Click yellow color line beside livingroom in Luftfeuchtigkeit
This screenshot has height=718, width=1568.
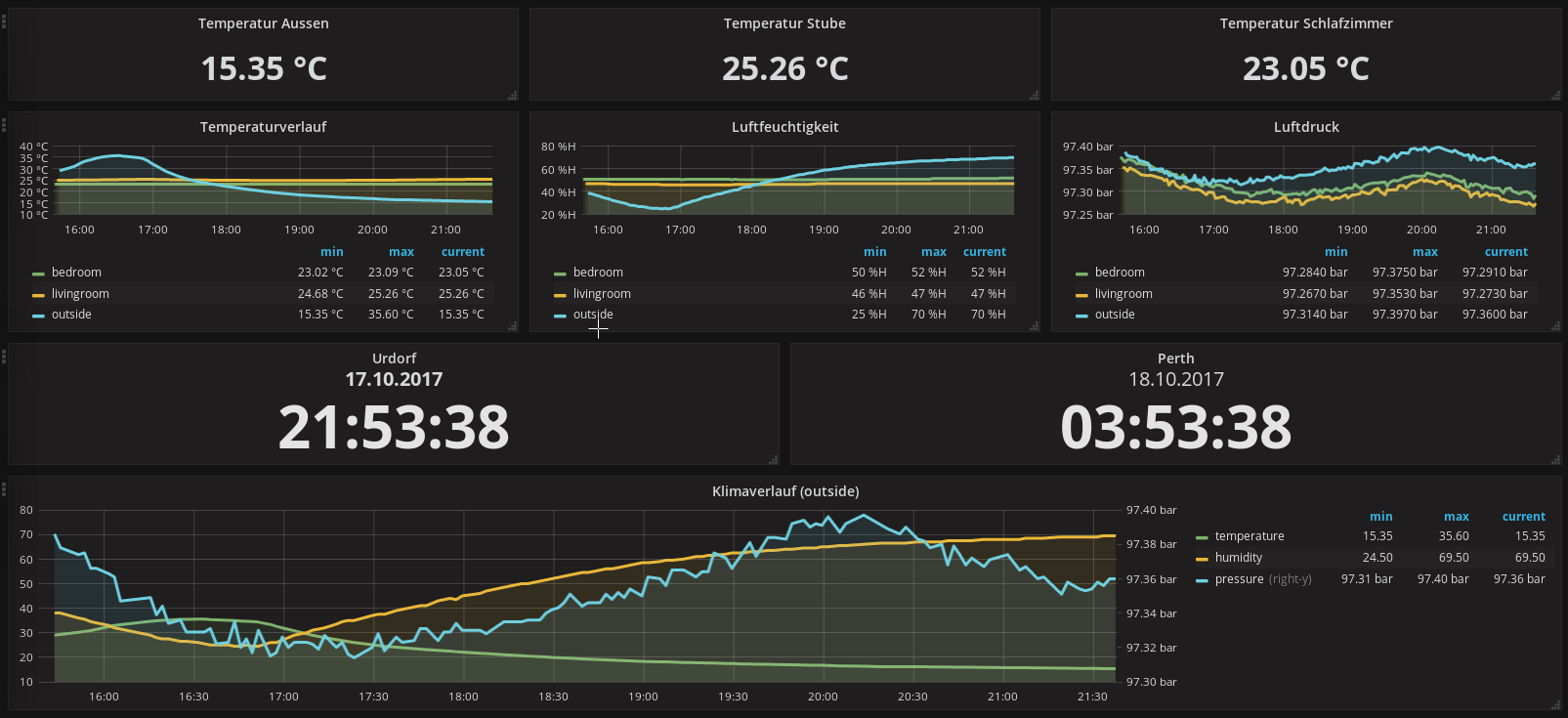point(560,295)
